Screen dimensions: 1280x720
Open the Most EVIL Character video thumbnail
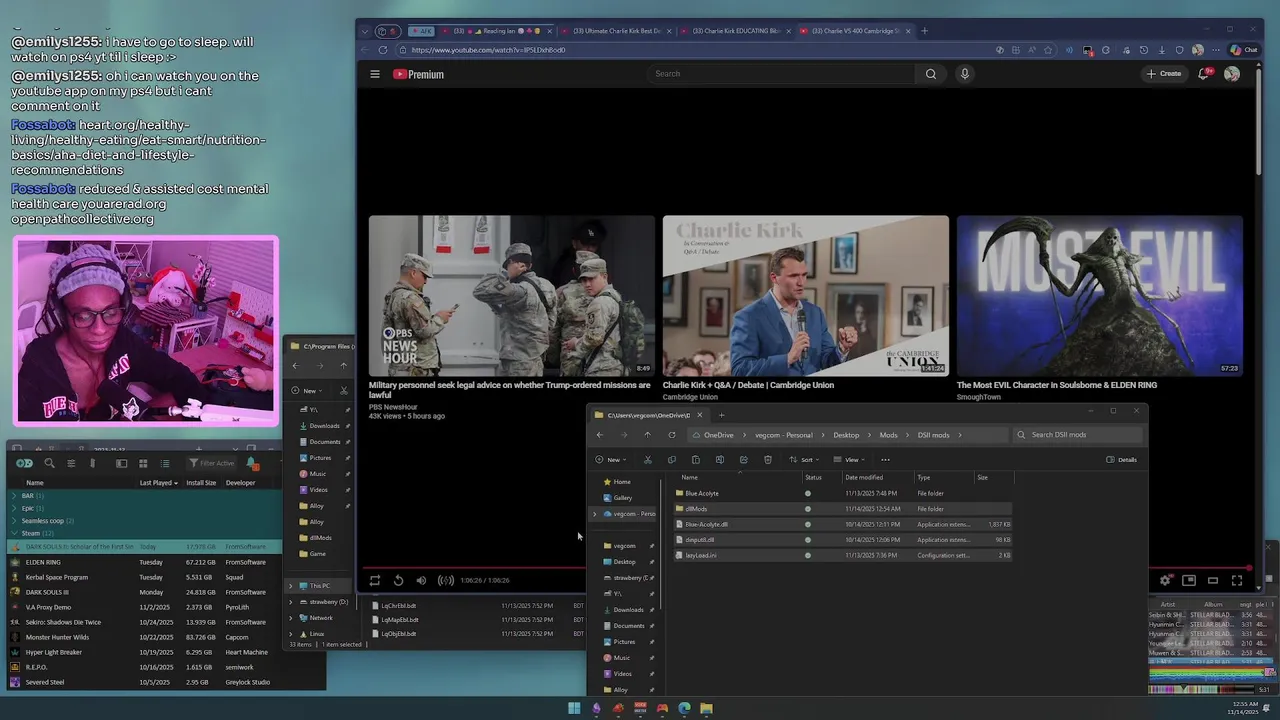point(1100,296)
